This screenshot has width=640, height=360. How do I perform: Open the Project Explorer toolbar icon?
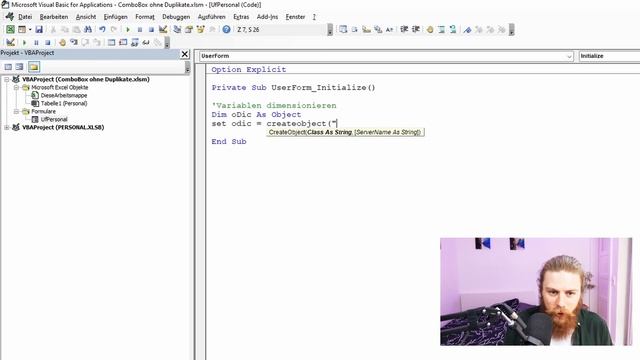coord(177,29)
